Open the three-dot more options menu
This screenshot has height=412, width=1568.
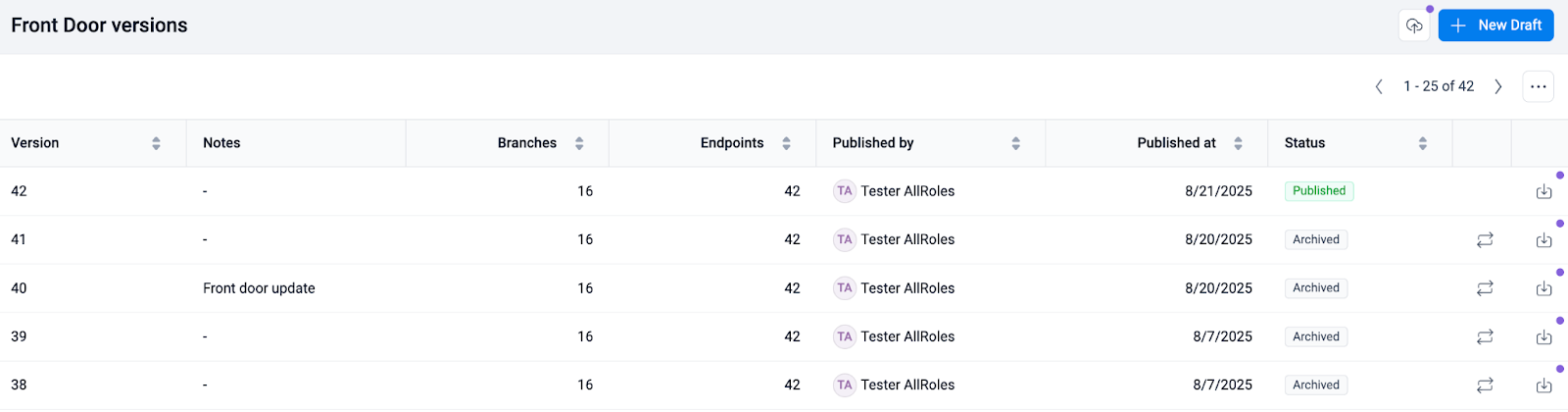[x=1538, y=86]
